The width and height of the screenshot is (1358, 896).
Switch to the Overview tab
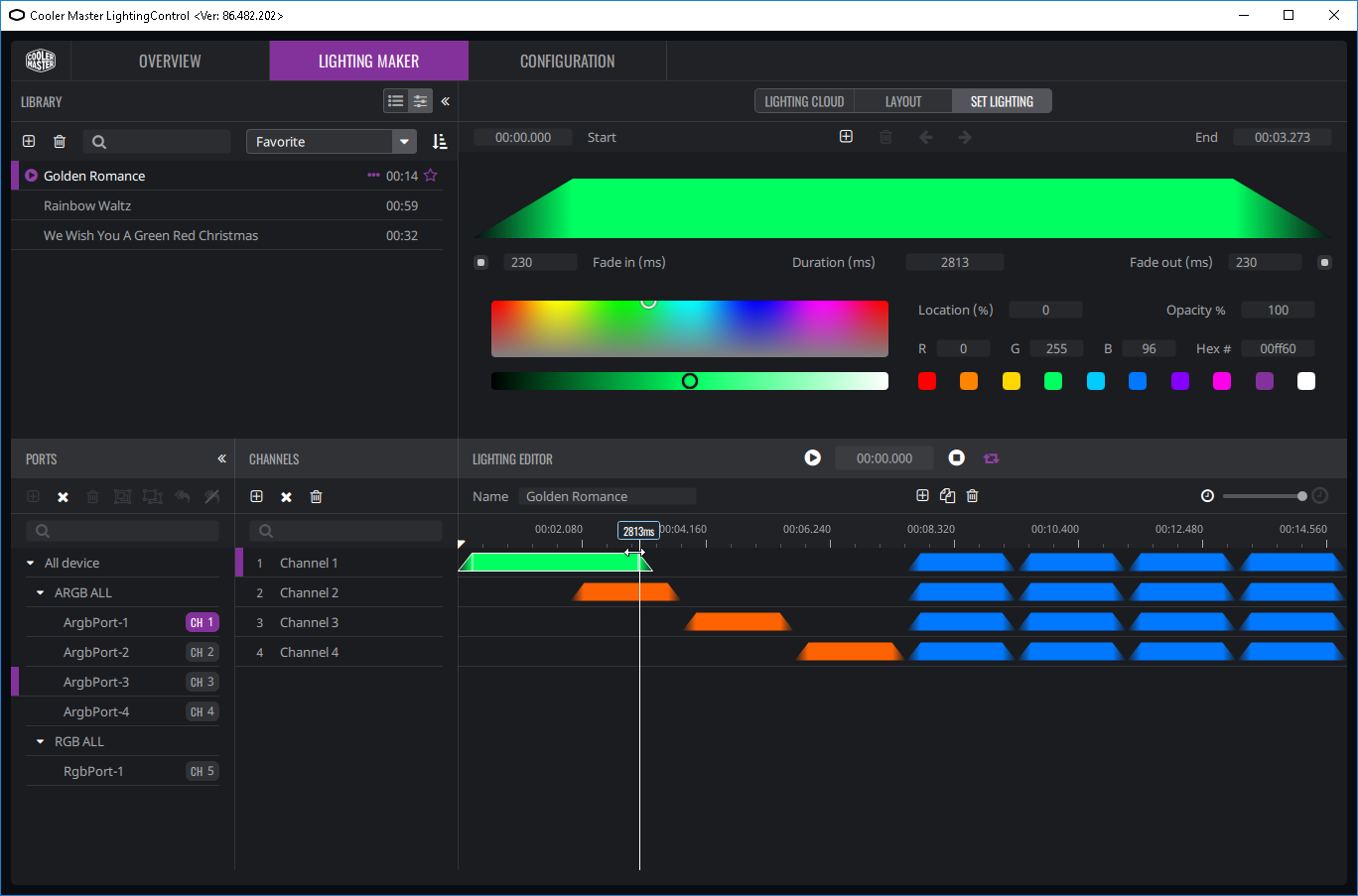pos(170,61)
